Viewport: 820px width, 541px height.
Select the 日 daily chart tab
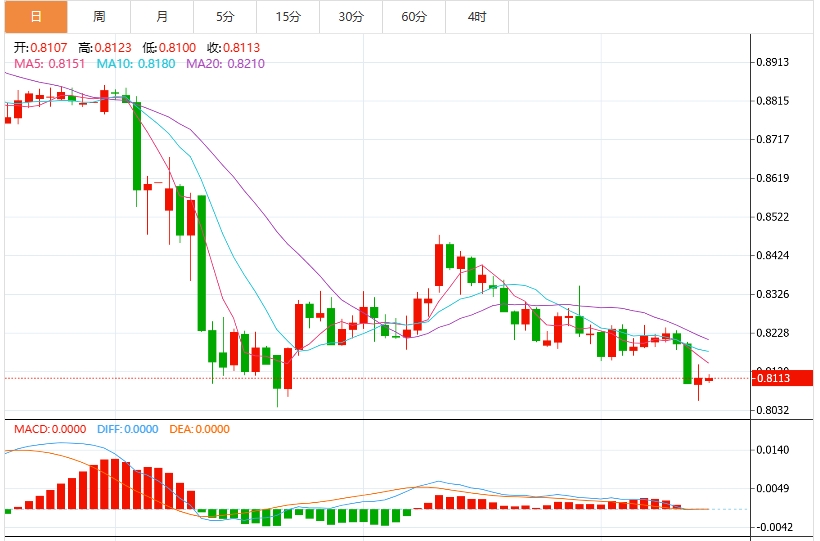[x=36, y=17]
